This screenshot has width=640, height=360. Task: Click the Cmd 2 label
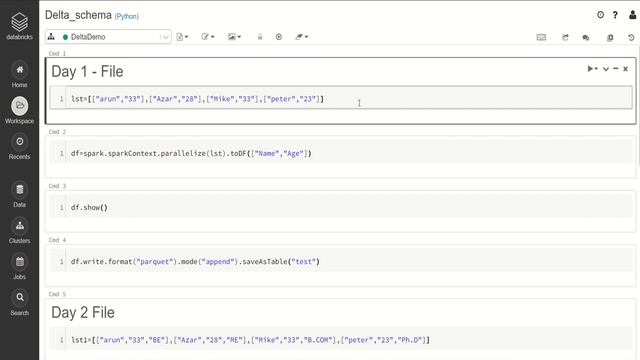(x=57, y=132)
